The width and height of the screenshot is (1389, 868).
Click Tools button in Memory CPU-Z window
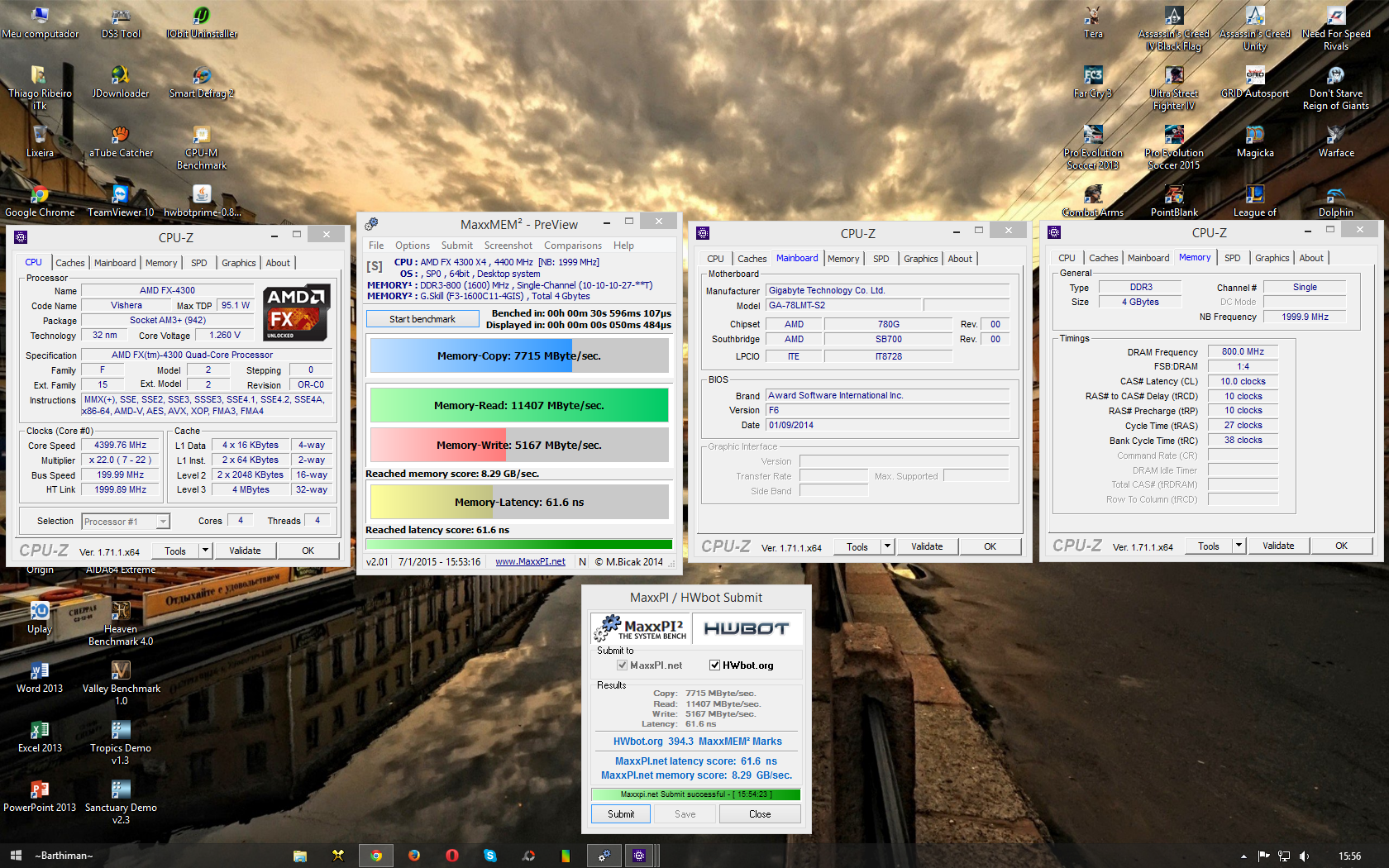point(1208,546)
